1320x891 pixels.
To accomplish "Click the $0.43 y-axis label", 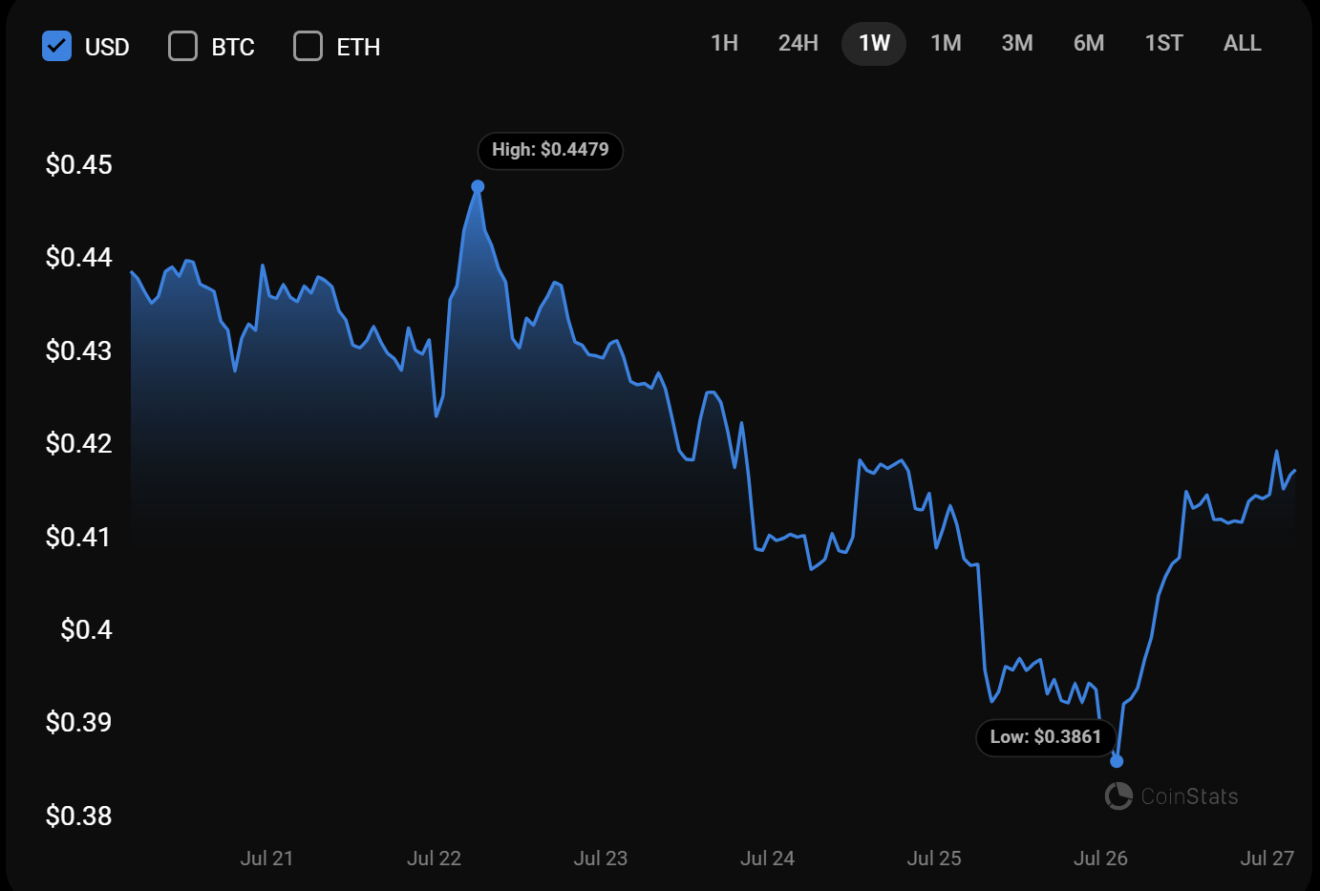I will click(x=79, y=351).
